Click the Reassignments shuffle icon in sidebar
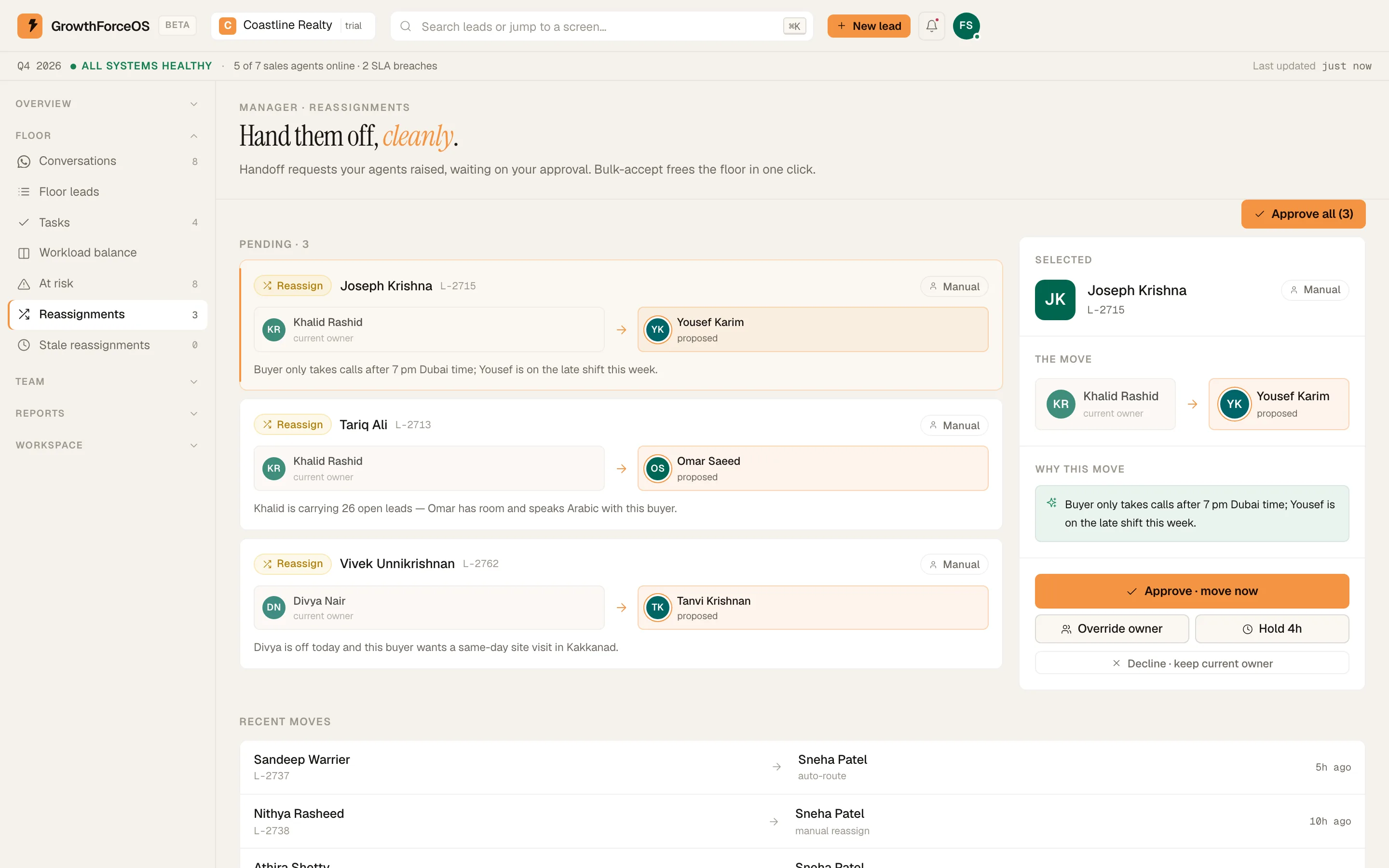Image resolution: width=1389 pixels, height=868 pixels. tap(24, 314)
